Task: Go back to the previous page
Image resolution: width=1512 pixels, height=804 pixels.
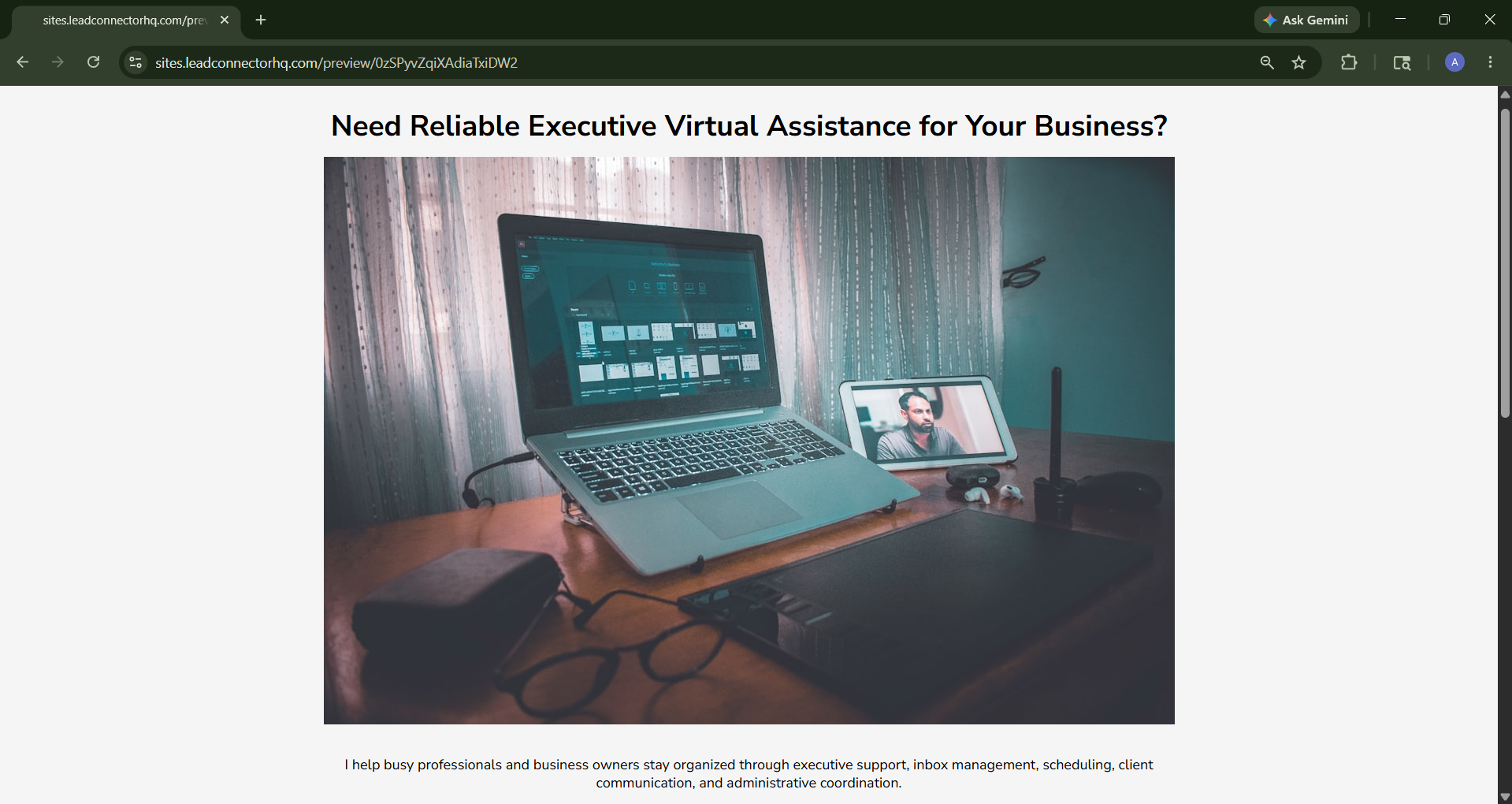Action: pos(22,62)
